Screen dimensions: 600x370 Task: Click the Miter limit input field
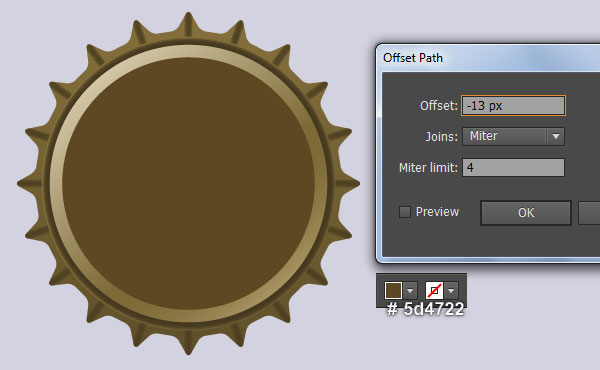513,168
